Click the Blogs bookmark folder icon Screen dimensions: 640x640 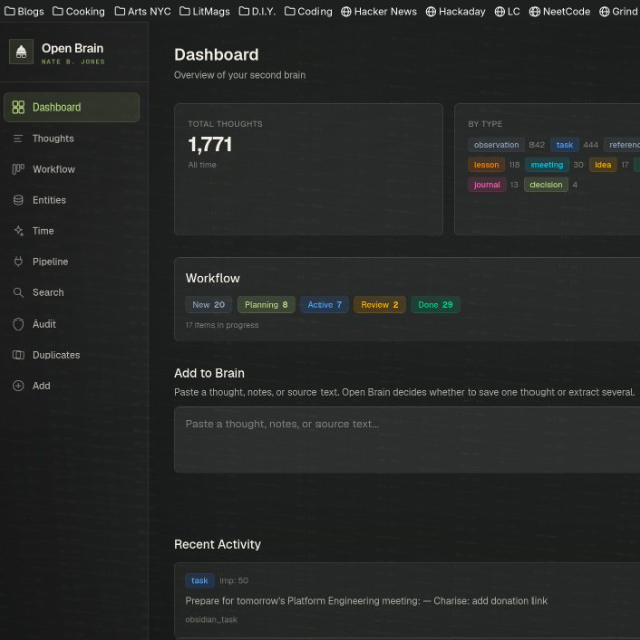pyautogui.click(x=10, y=11)
